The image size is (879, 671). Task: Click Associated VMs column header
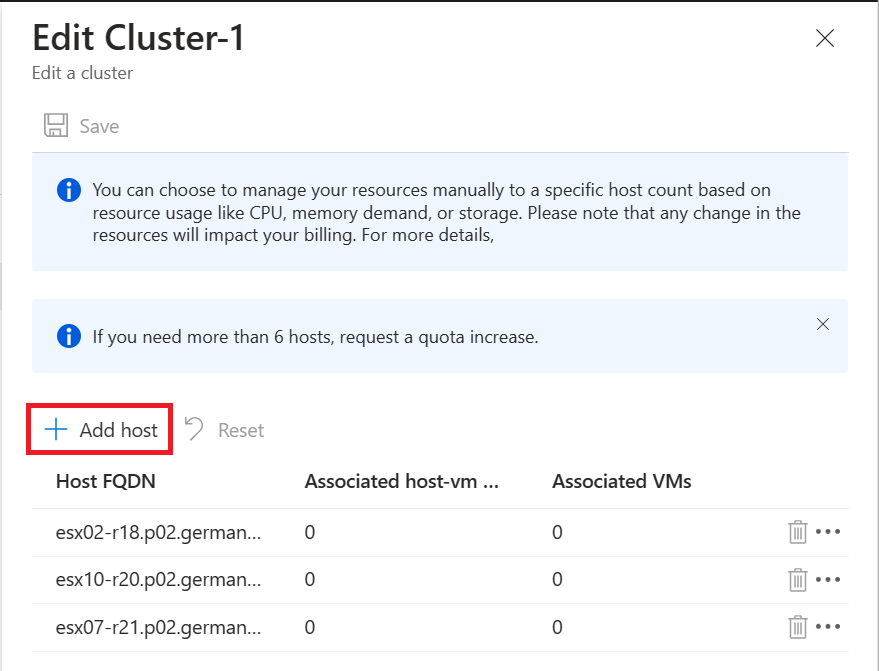click(x=622, y=481)
